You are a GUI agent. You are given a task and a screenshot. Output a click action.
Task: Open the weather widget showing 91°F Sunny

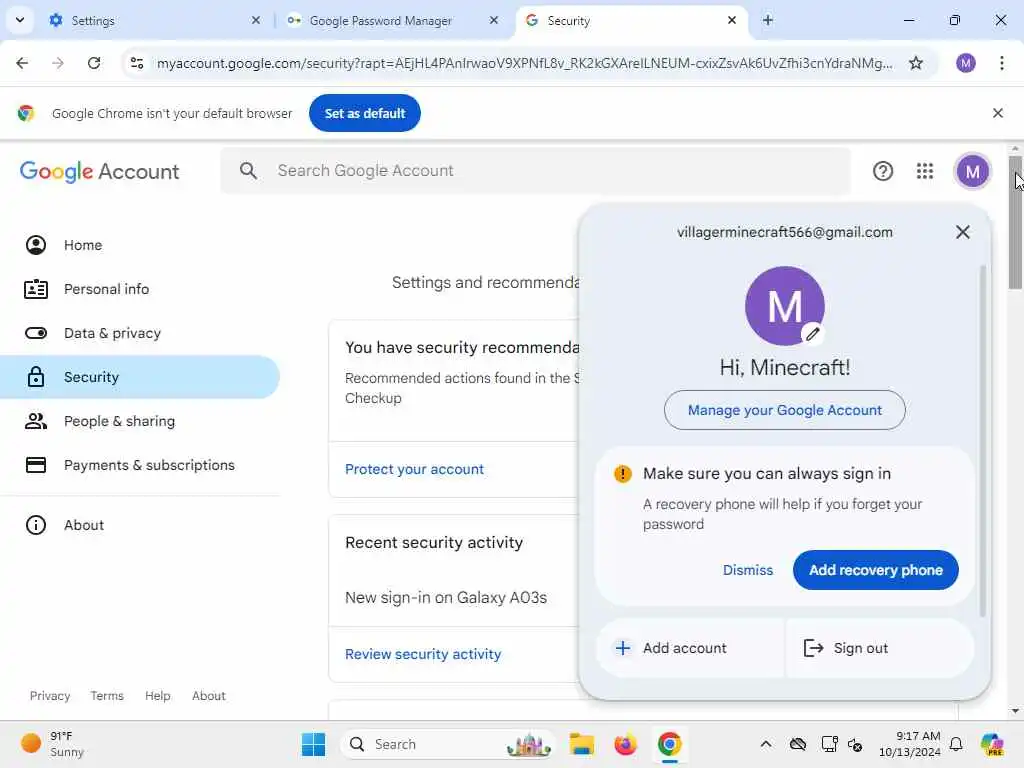coord(52,744)
